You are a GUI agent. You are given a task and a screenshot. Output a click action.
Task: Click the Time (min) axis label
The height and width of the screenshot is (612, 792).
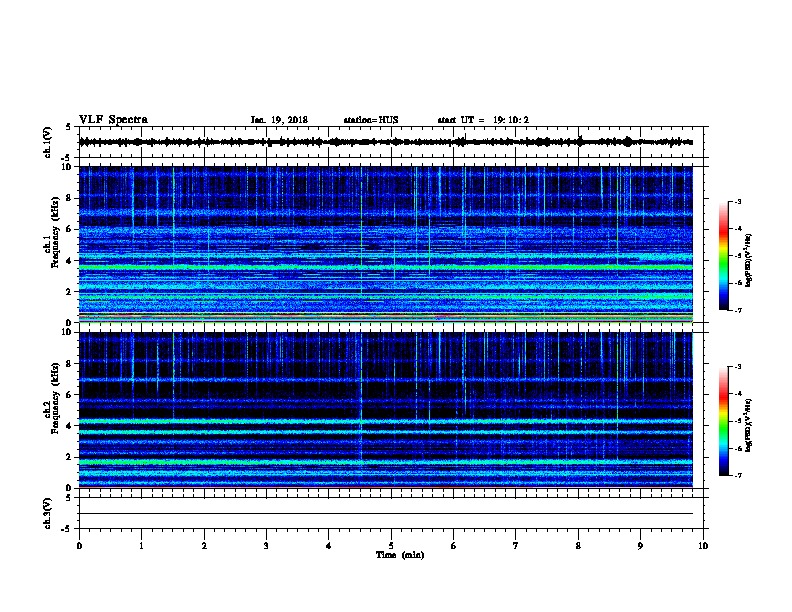tap(400, 555)
